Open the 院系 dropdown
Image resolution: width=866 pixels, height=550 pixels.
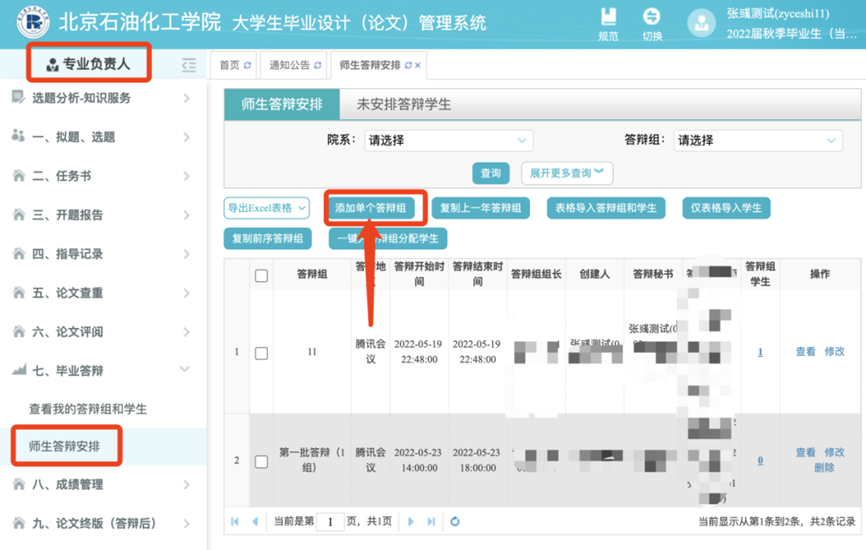446,141
